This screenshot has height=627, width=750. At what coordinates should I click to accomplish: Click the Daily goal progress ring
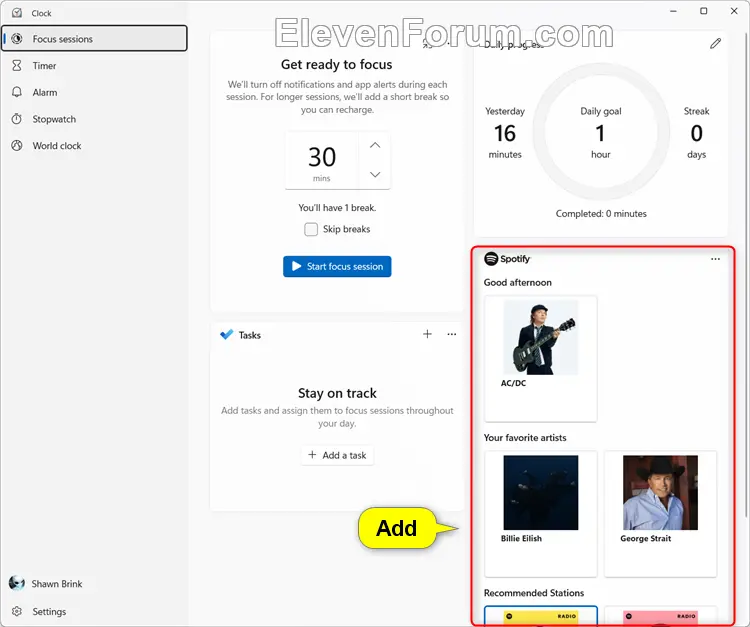click(601, 132)
